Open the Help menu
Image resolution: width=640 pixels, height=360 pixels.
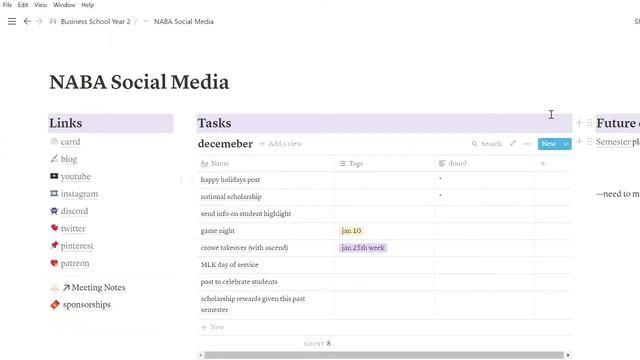point(87,5)
